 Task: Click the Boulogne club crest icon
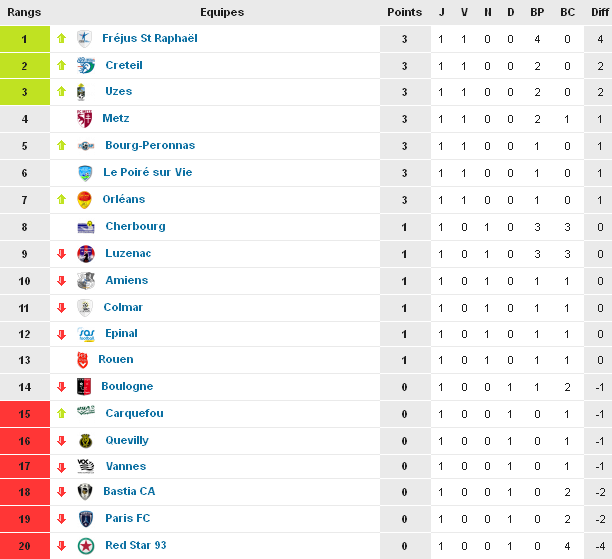point(84,387)
